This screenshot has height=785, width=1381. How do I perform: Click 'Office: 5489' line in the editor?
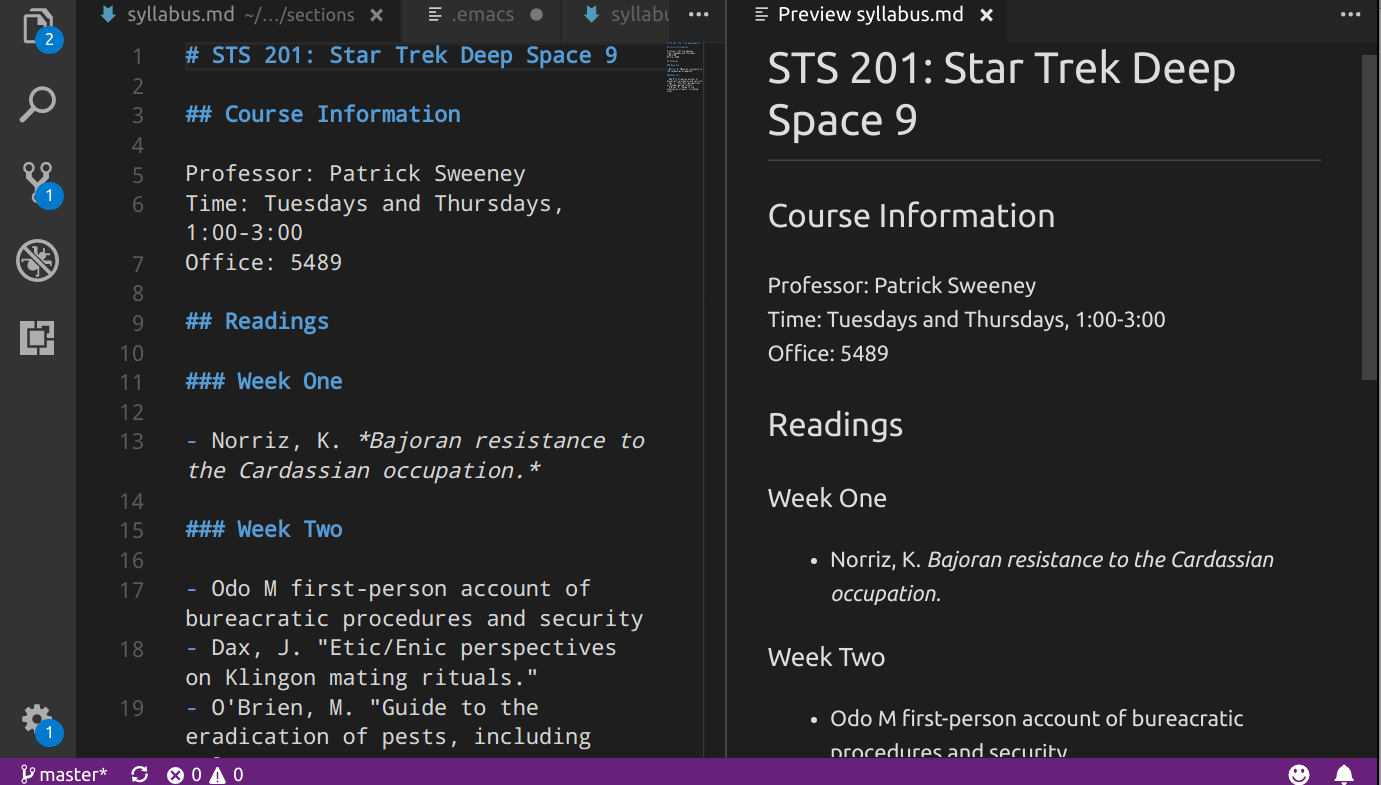click(264, 263)
